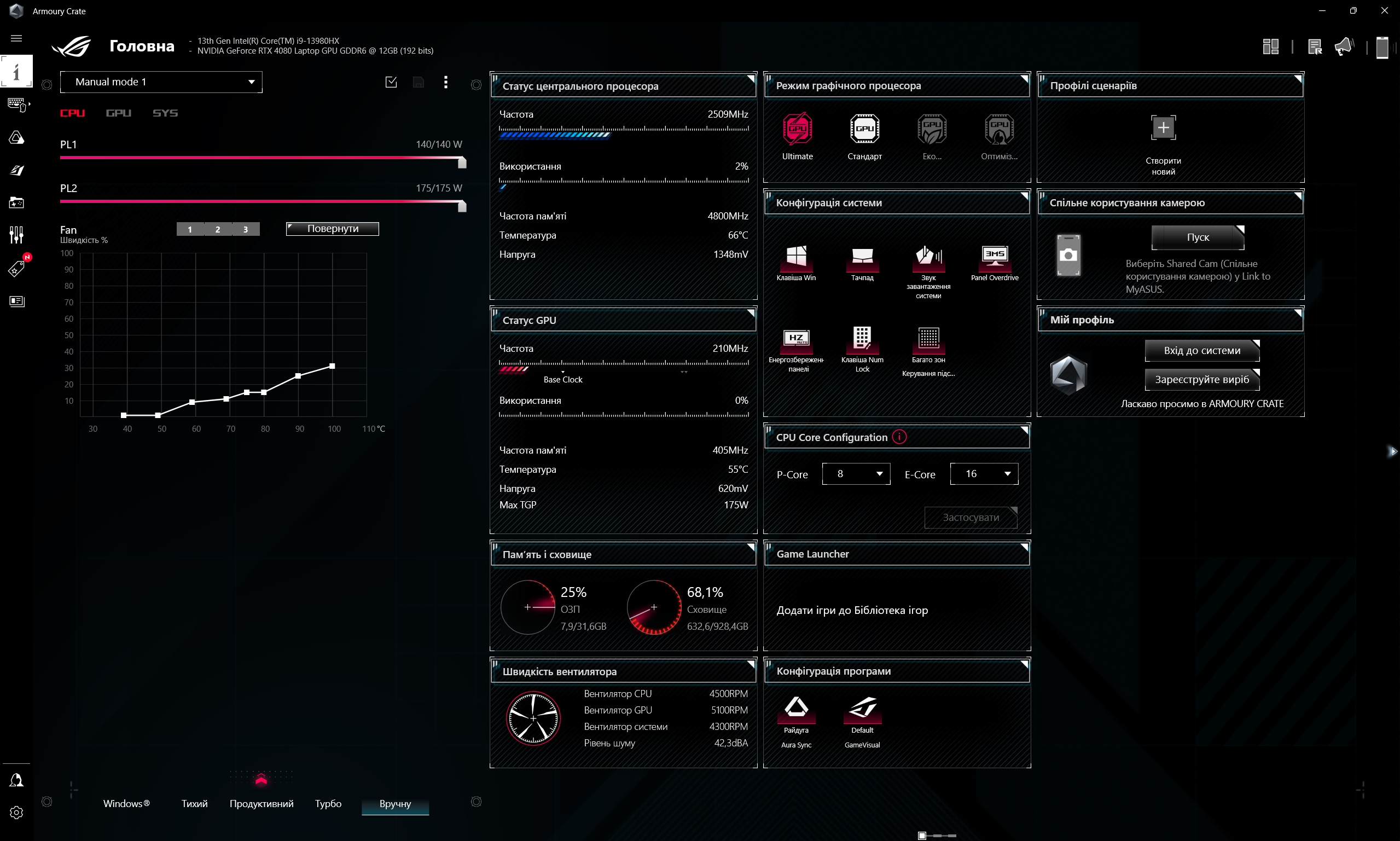Select the Турбо operating mode tab
The width and height of the screenshot is (1400, 841).
pos(328,803)
